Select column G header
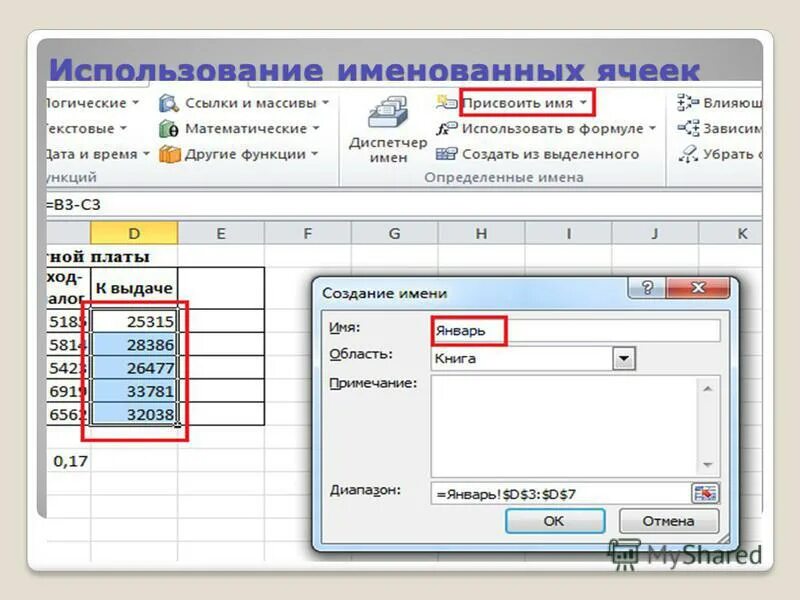The image size is (800, 600). (x=394, y=233)
